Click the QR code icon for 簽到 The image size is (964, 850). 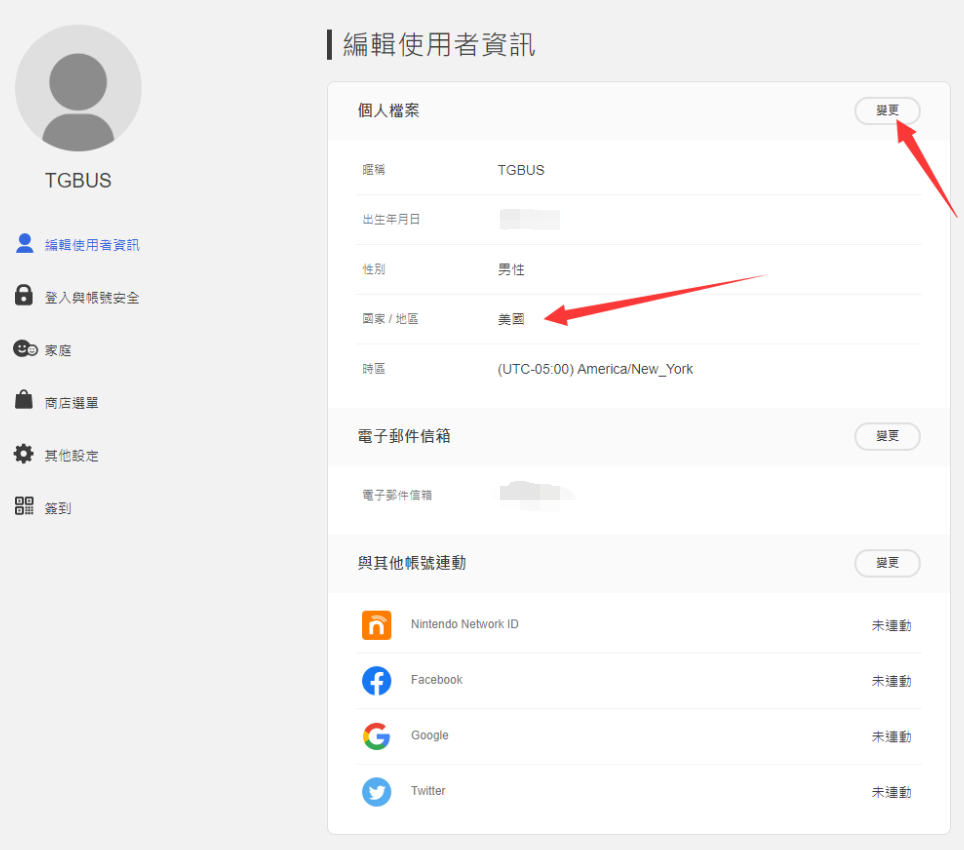24,506
